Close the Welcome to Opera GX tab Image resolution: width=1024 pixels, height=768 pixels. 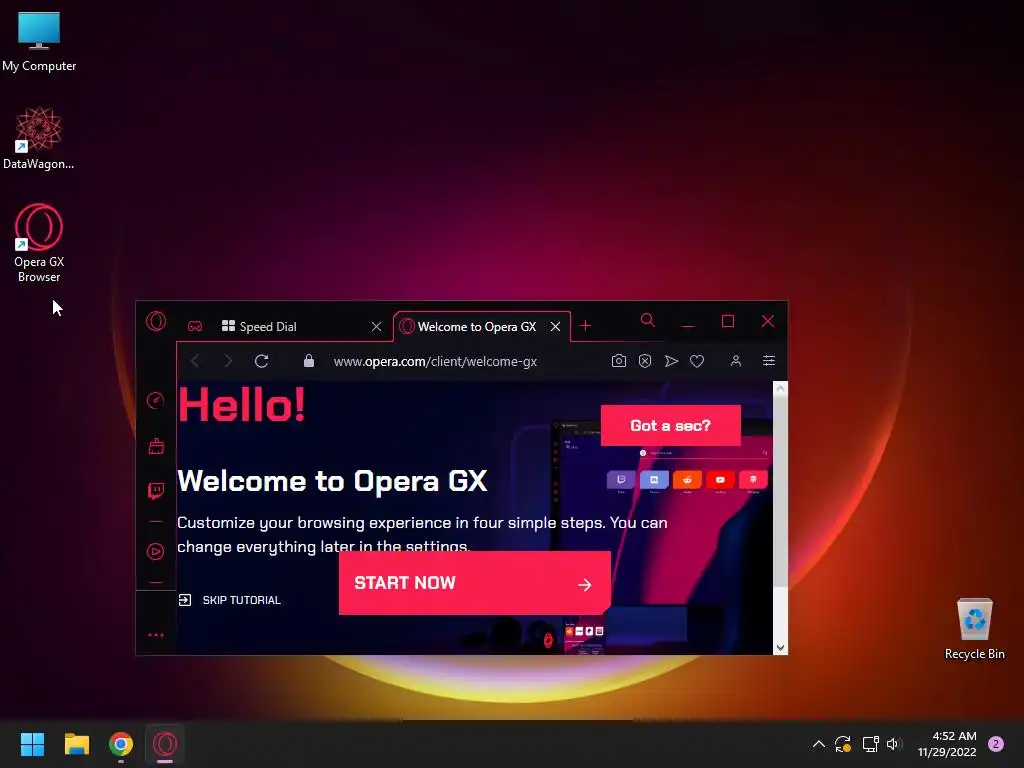pos(555,327)
